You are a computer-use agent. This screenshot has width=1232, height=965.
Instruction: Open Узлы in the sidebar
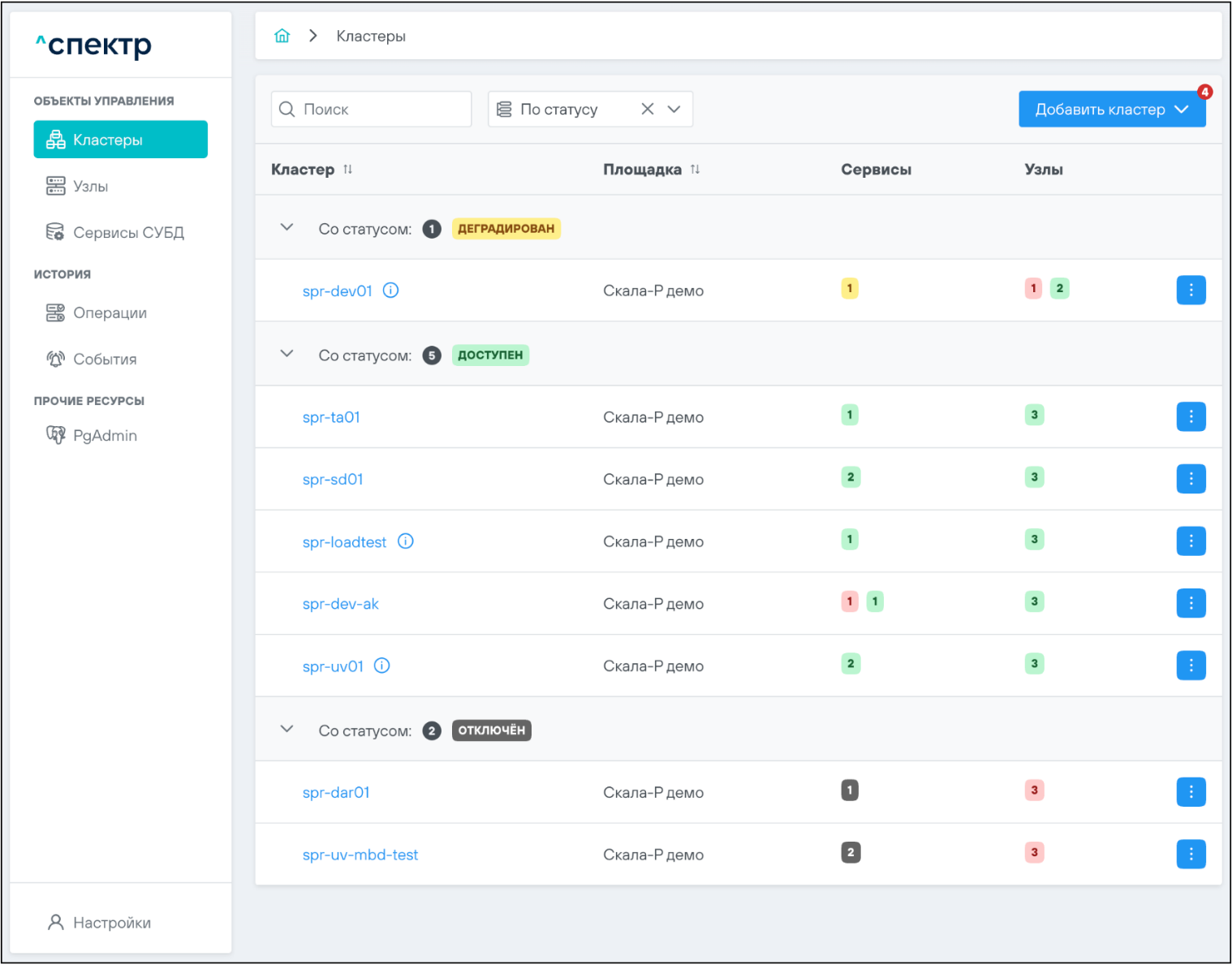pos(90,187)
